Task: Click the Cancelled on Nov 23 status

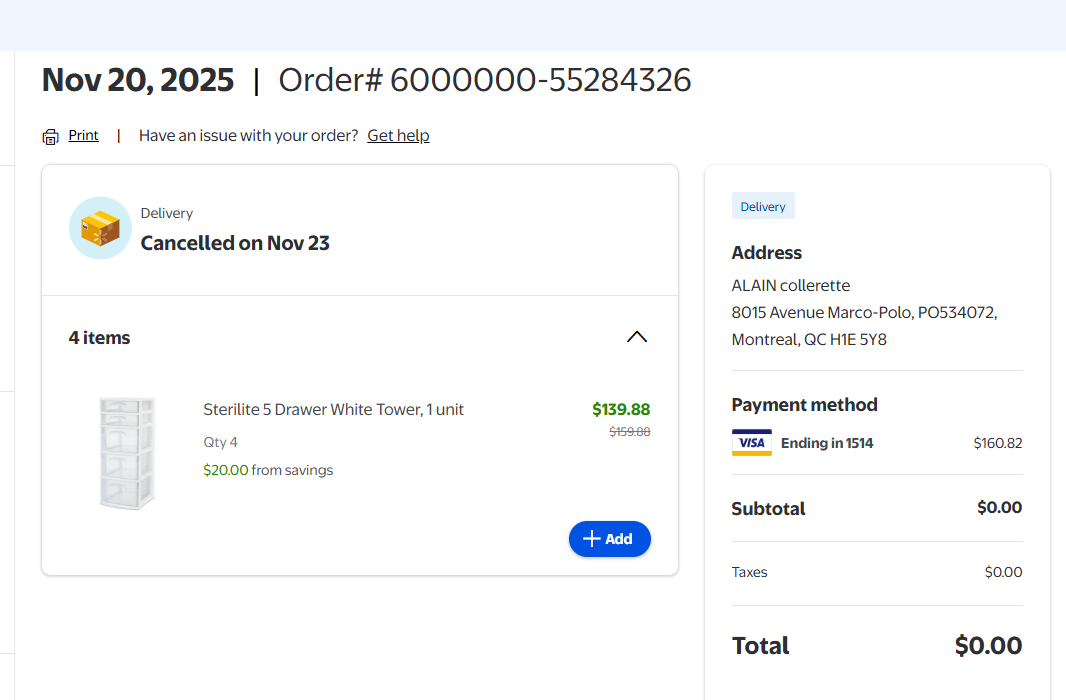Action: click(235, 243)
